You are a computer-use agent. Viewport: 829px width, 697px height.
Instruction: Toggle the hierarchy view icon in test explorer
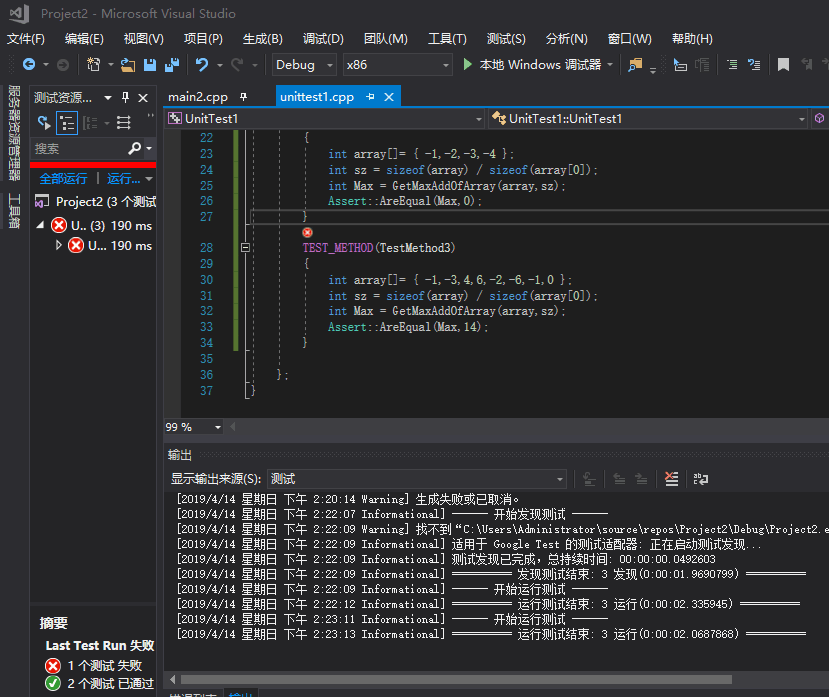(x=67, y=123)
